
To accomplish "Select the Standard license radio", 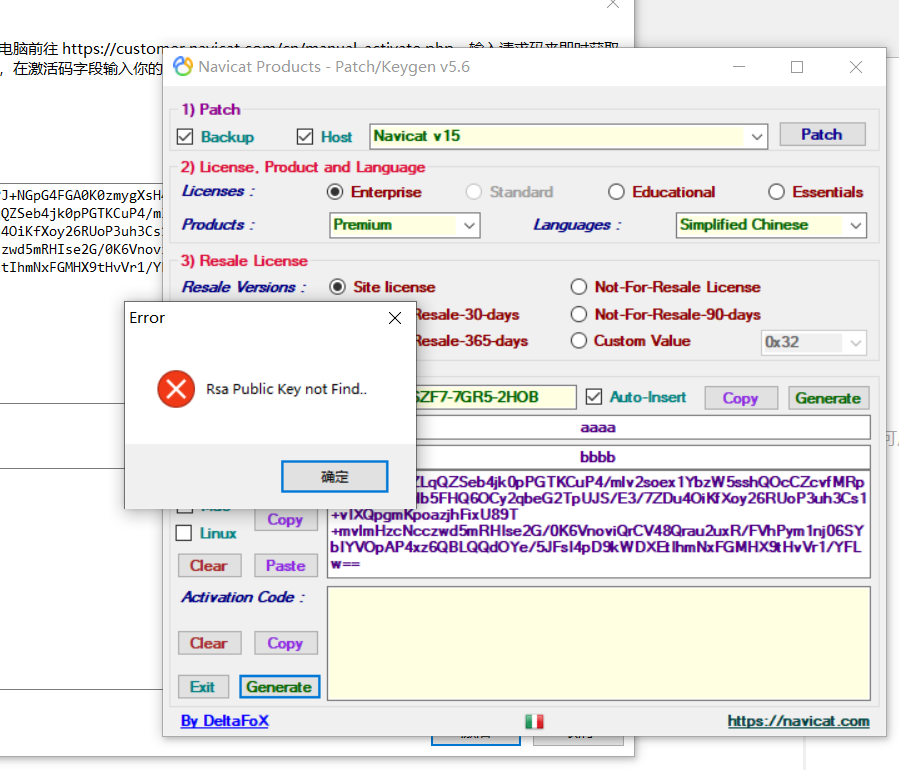I will point(474,191).
